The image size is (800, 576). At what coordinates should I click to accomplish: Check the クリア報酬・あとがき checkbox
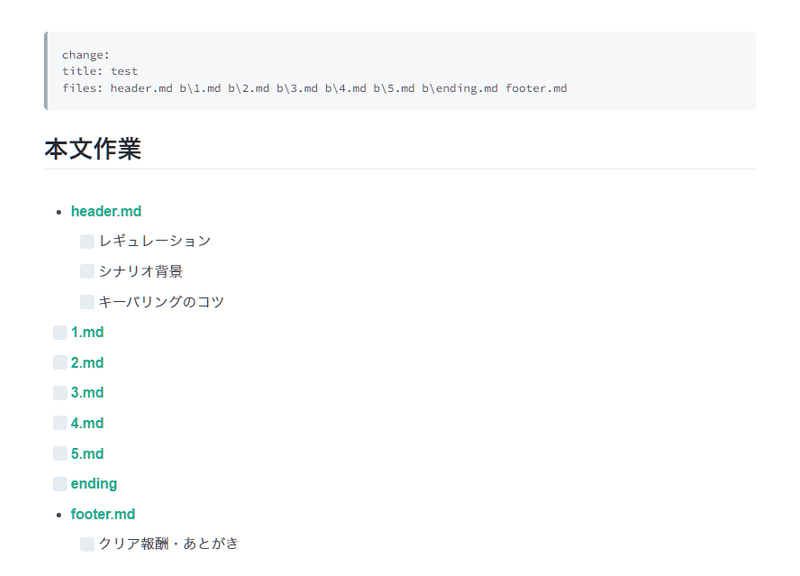tap(87, 544)
